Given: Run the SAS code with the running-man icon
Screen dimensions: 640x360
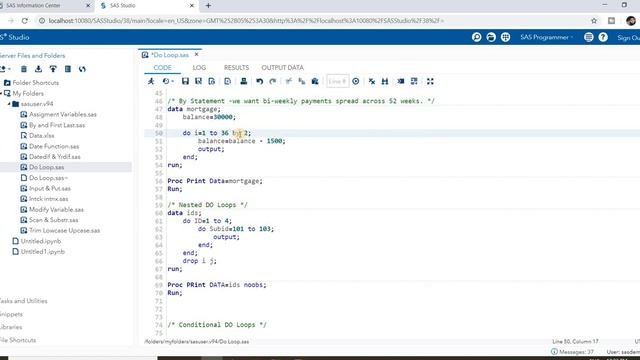Looking at the screenshot, I should click(x=151, y=81).
